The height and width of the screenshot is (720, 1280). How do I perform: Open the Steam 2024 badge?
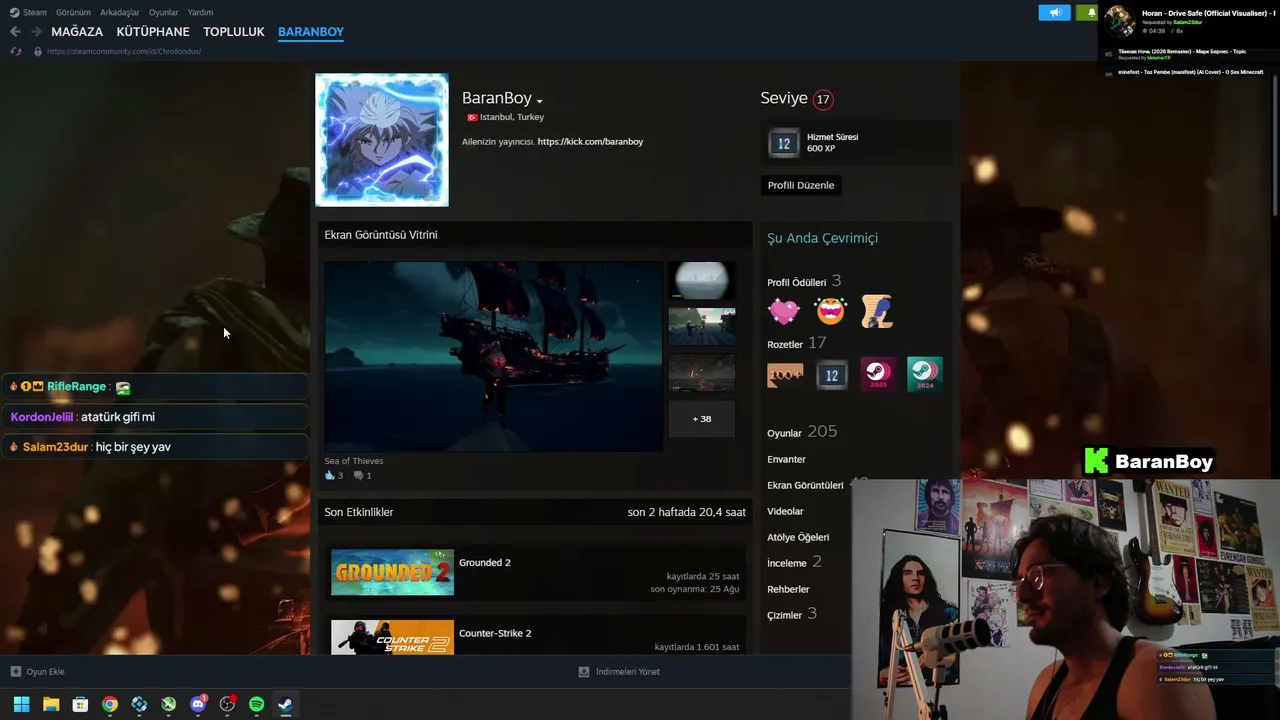point(924,374)
